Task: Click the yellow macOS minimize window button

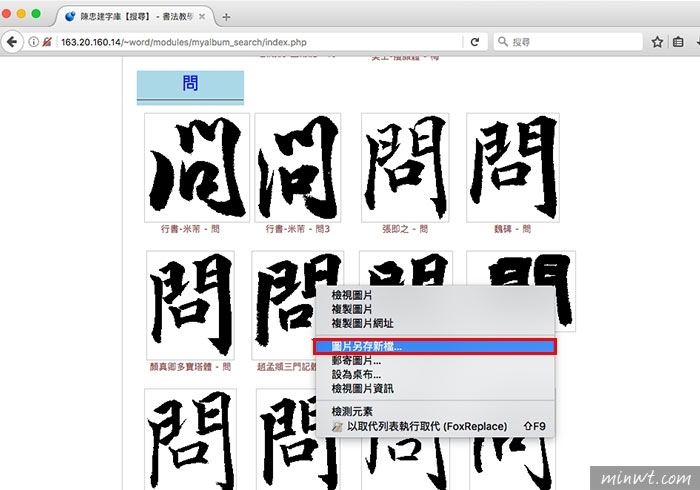Action: pyautogui.click(x=21, y=14)
